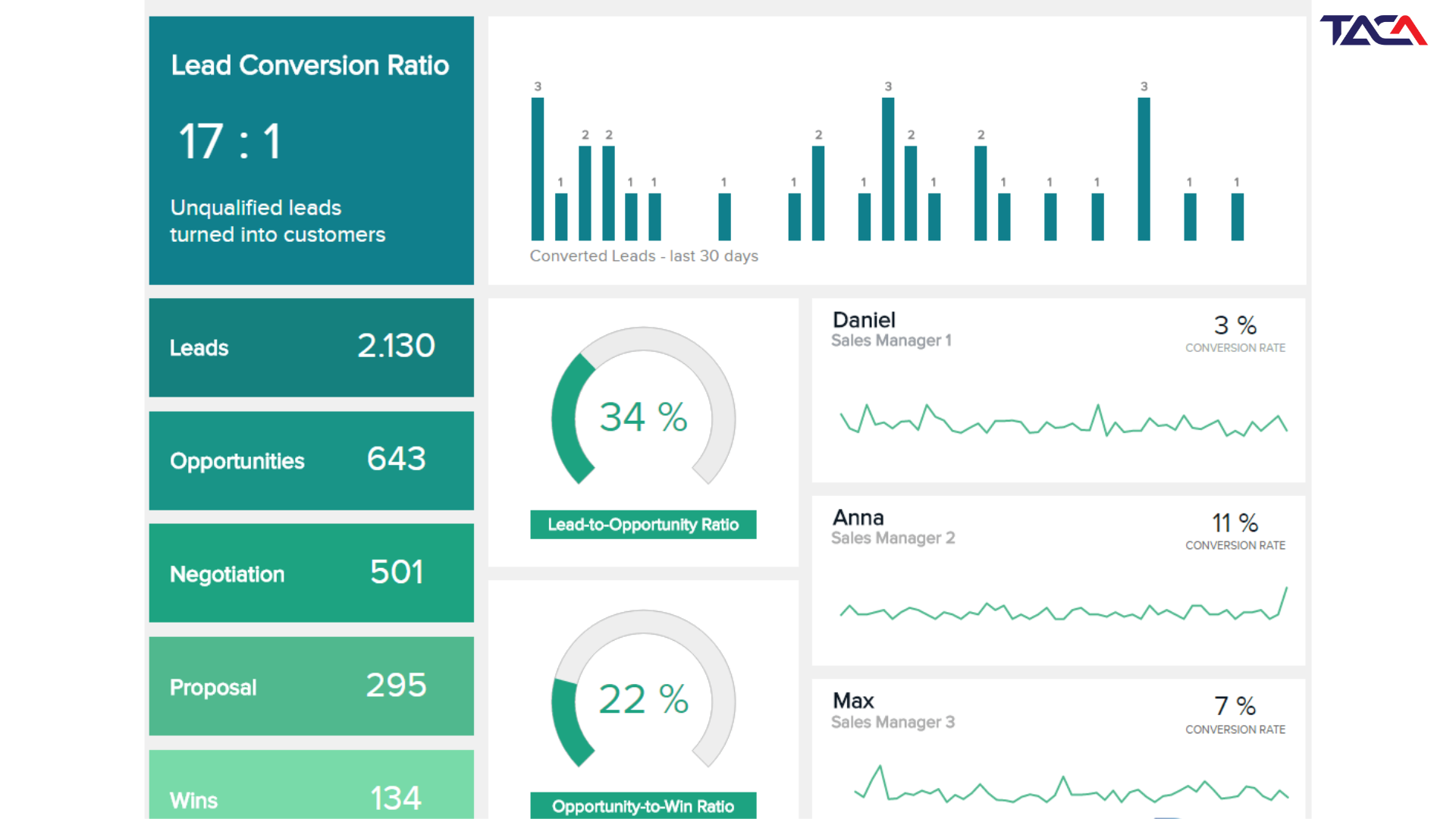Viewport: 1456px width, 819px height.
Task: Open the Proposal 295 tile
Action: [x=311, y=686]
